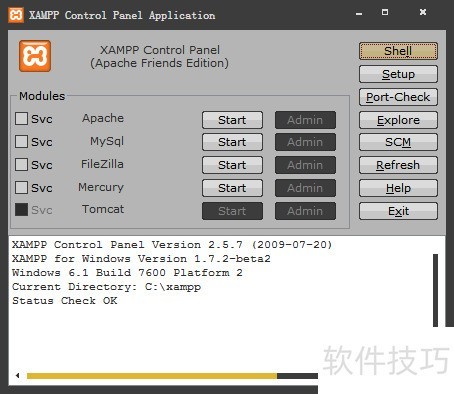Viewport: 454px width, 394px height.
Task: Open Help
Action: click(x=398, y=188)
